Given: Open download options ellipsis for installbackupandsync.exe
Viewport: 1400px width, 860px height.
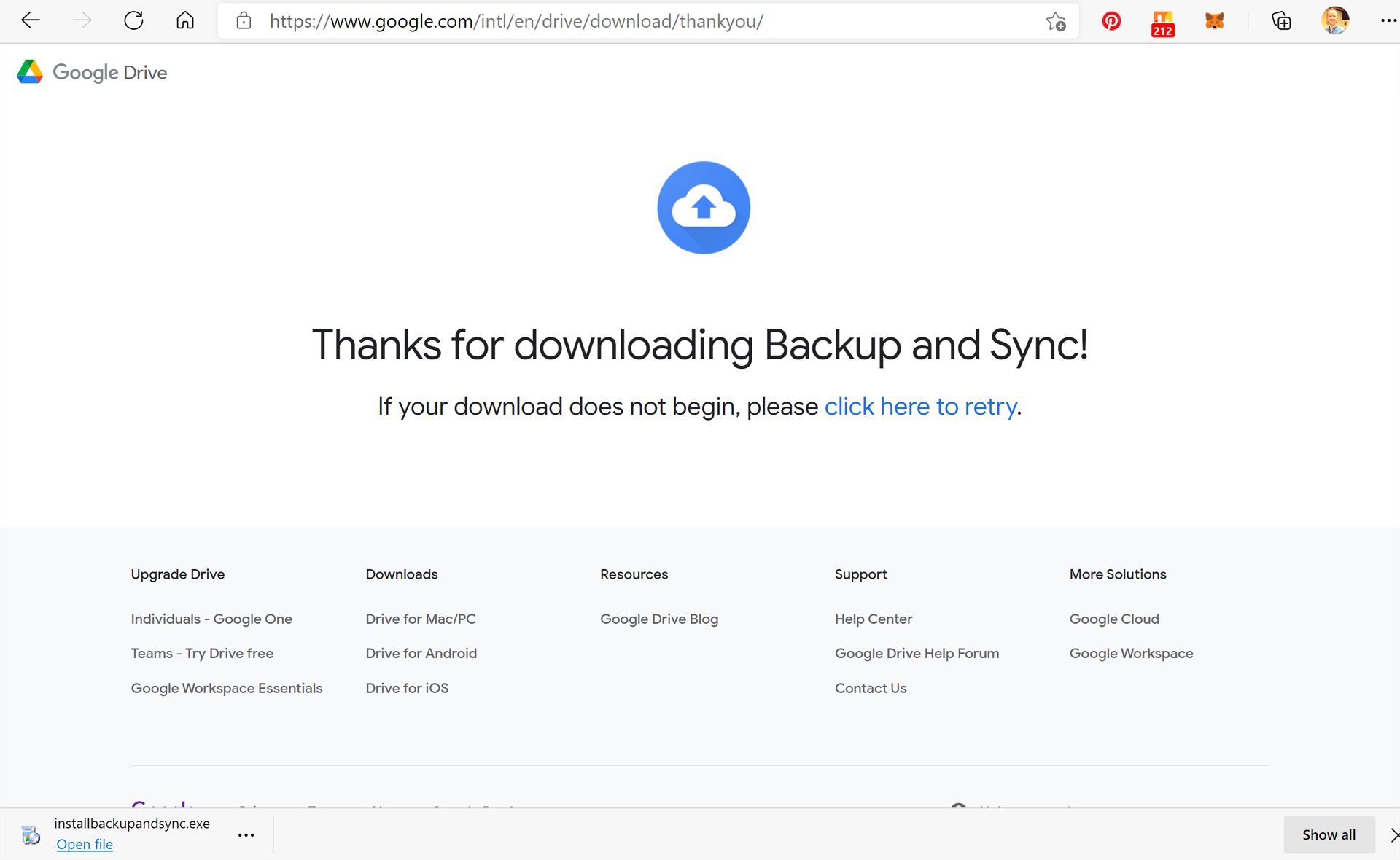Looking at the screenshot, I should point(246,834).
